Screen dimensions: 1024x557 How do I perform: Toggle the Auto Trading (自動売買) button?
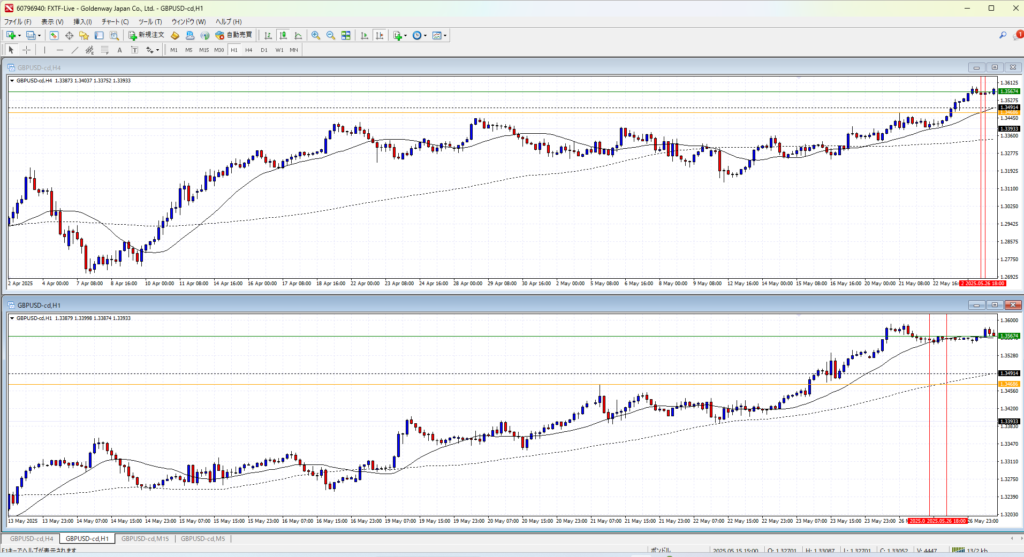pyautogui.click(x=225, y=35)
